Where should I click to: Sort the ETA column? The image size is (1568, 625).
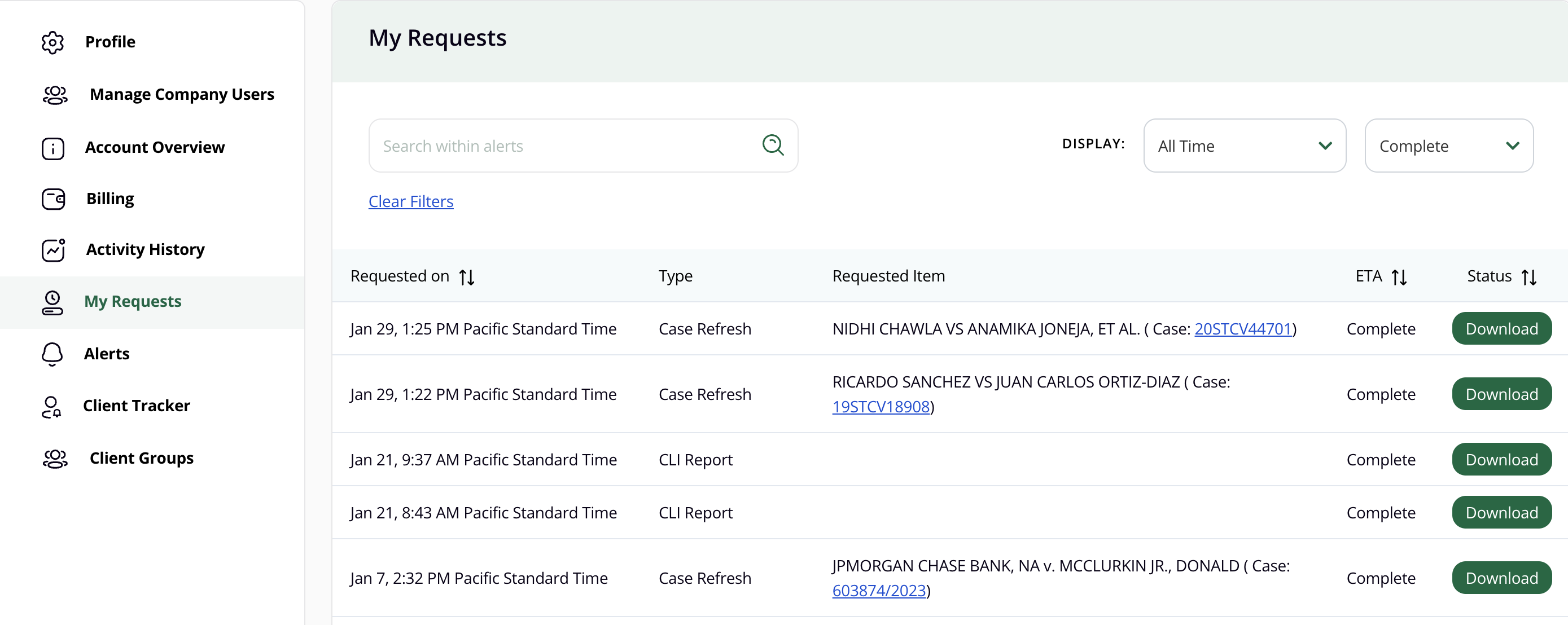[x=1399, y=277]
